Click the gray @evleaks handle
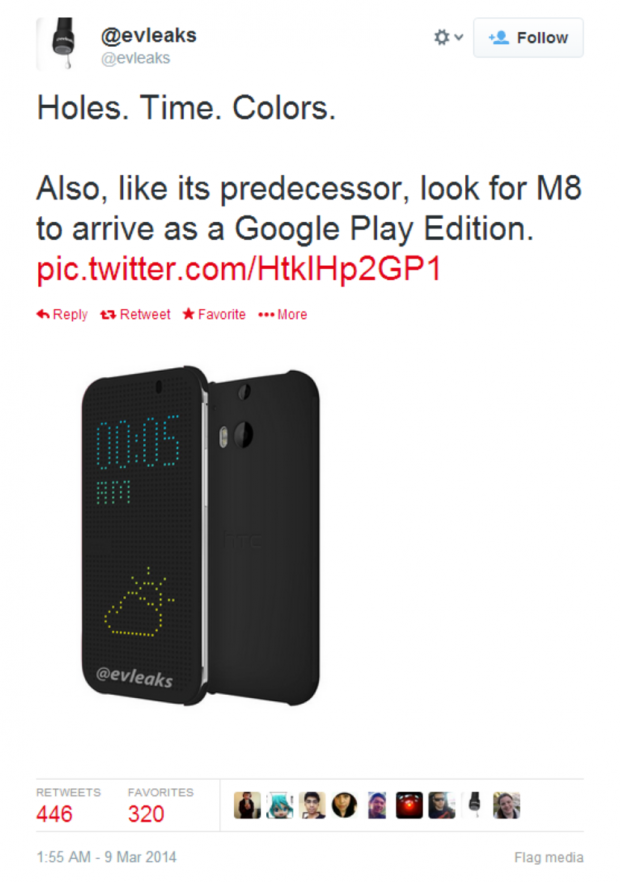620x882 pixels. [x=135, y=58]
